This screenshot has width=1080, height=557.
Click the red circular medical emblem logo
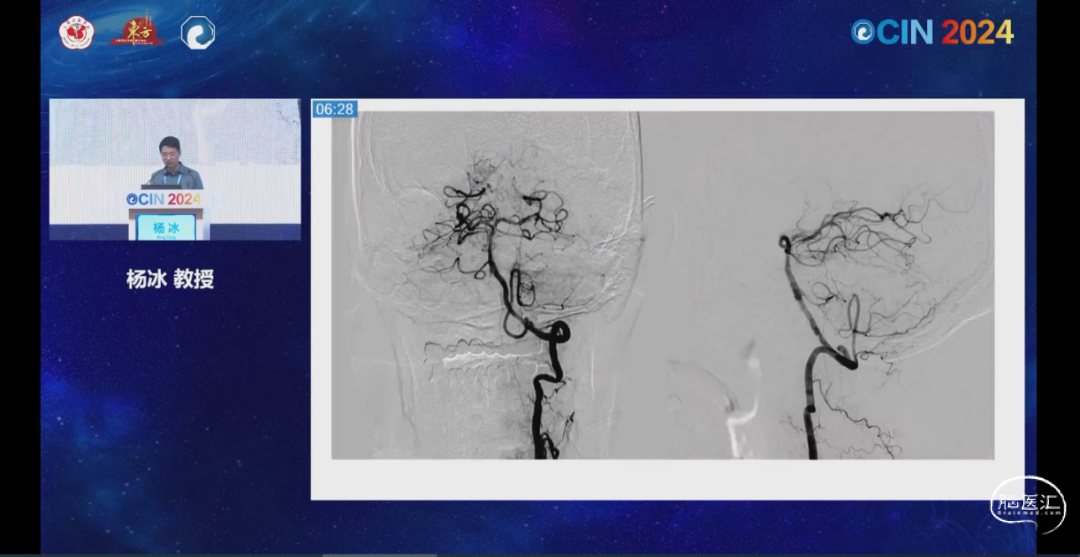tap(76, 33)
